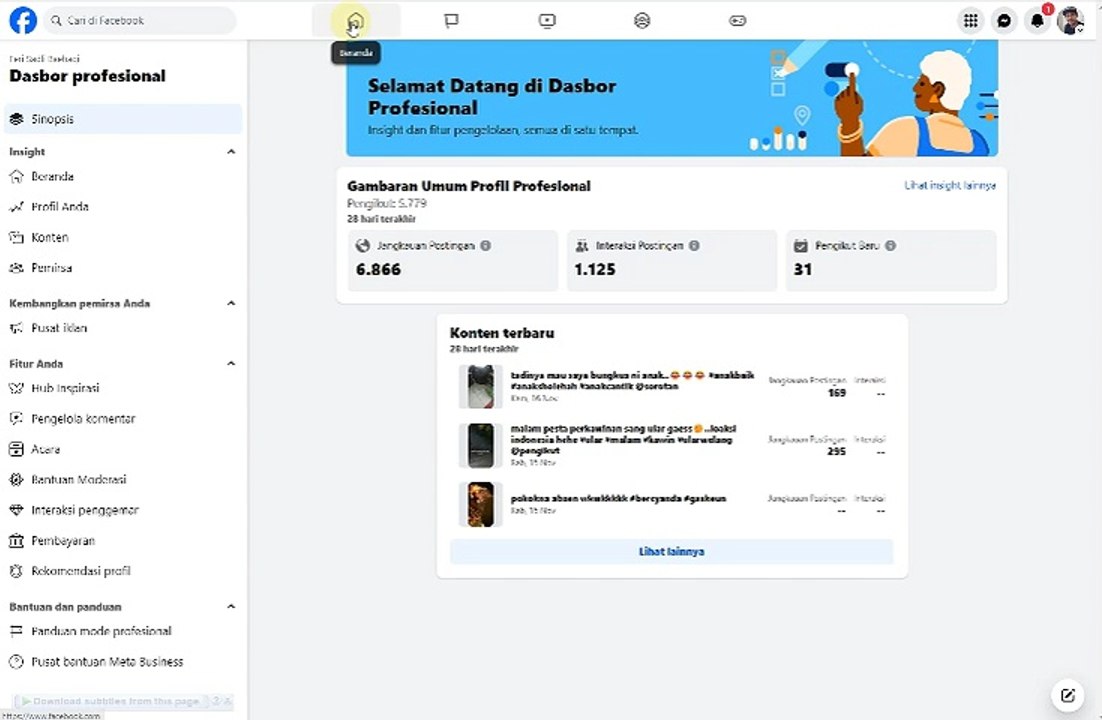Viewport: 1102px width, 720px height.
Task: Click the Lihat lainnya button
Action: pos(671,552)
